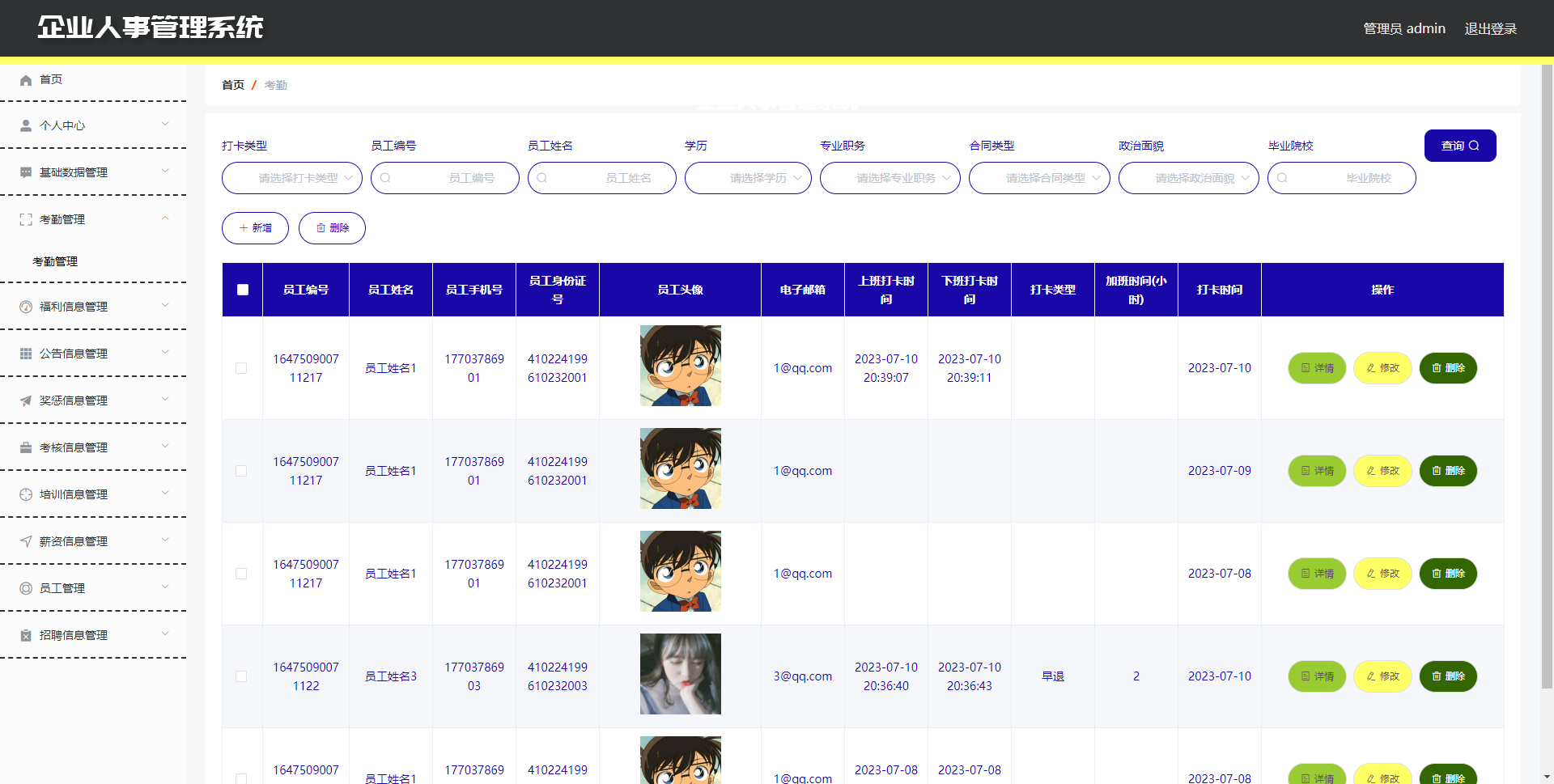Click the paper-plane icon beside 奖惩信息管理

(26, 401)
